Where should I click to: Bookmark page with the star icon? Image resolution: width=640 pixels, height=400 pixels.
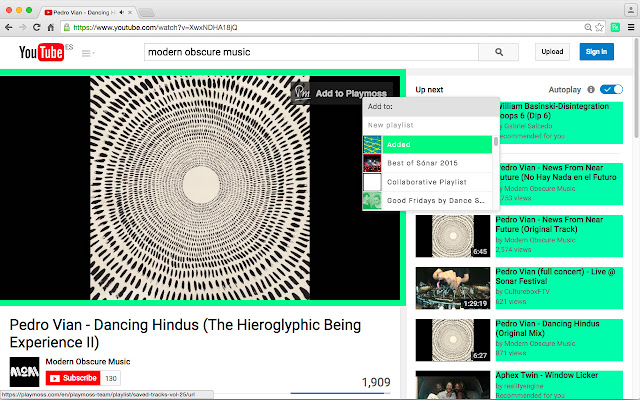[x=599, y=27]
